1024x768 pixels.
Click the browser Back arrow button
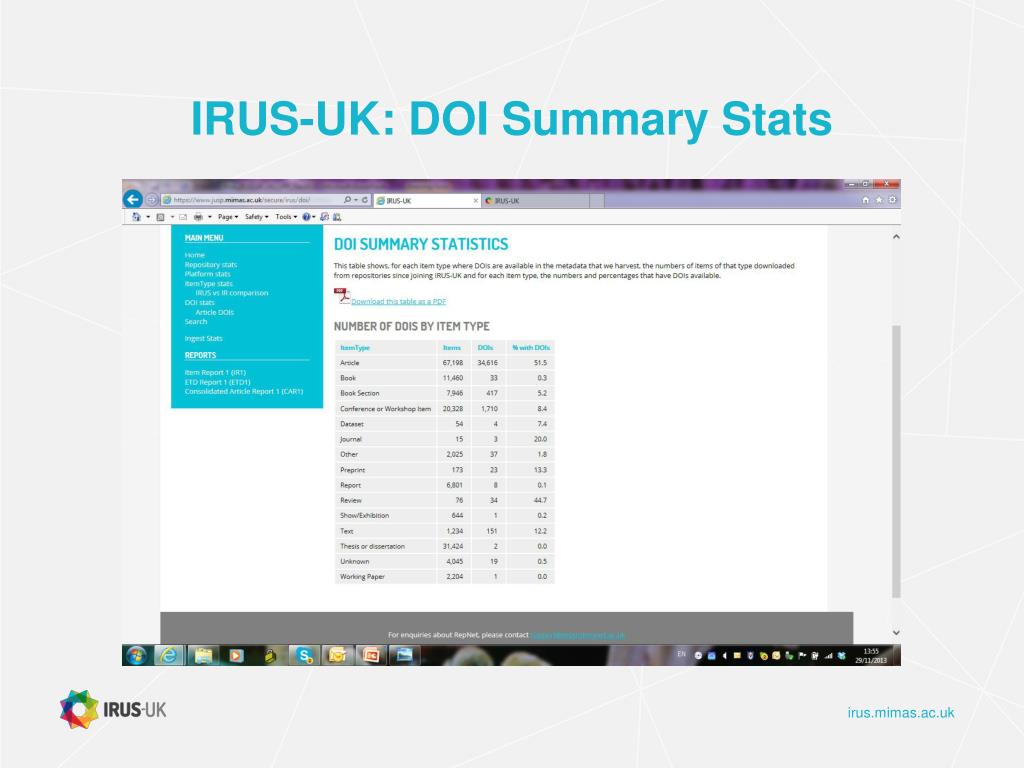(133, 199)
